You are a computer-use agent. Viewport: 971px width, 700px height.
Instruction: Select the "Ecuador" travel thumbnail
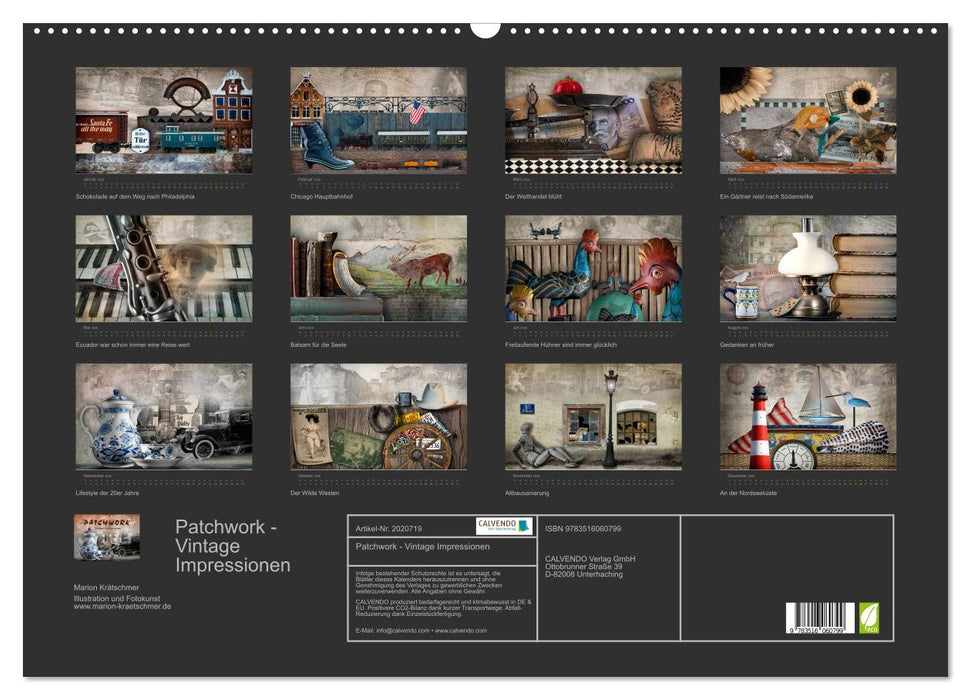click(162, 270)
